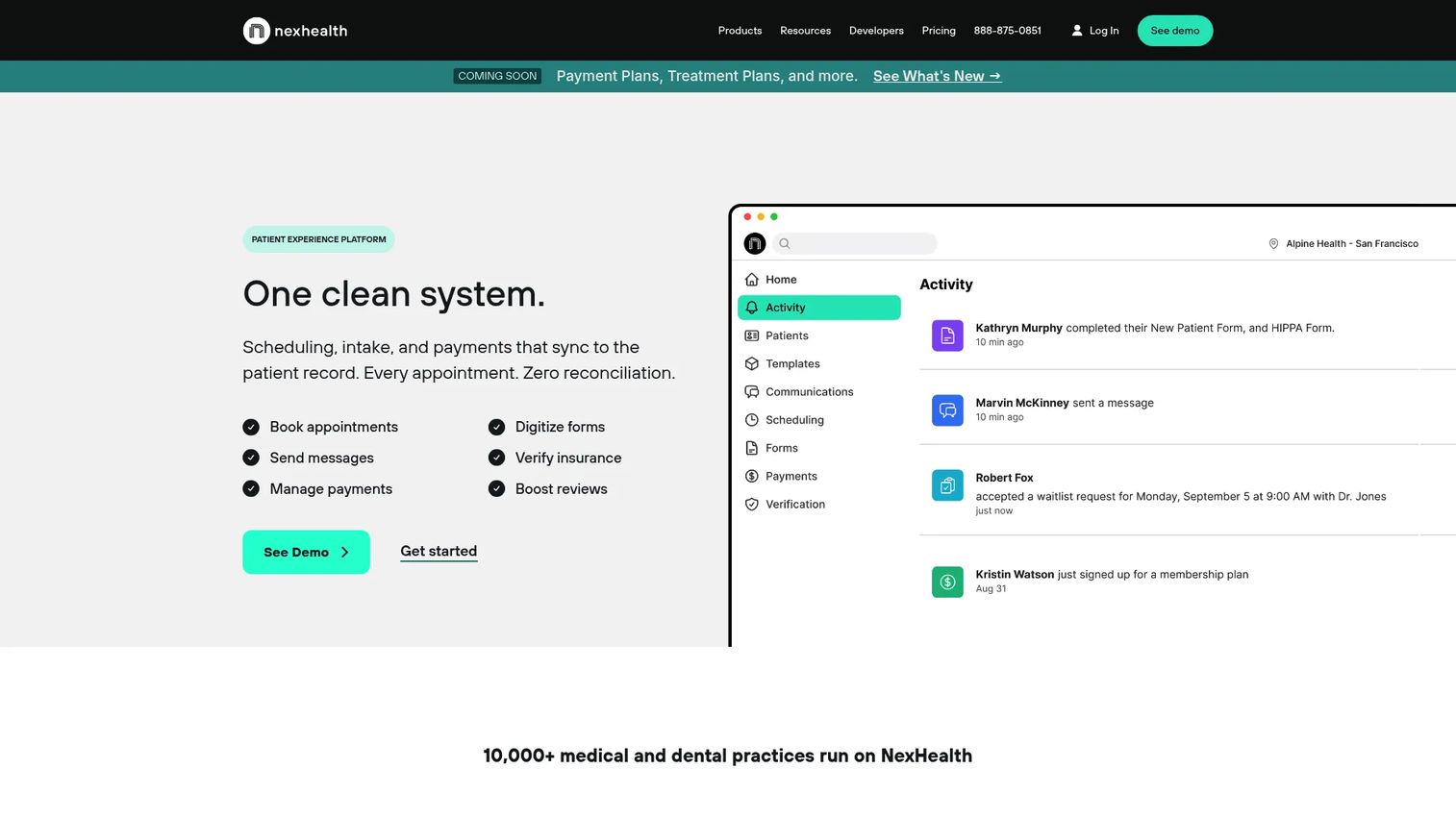This screenshot has width=1456, height=818.
Task: Click the Templates box icon in sidebar
Action: click(752, 363)
